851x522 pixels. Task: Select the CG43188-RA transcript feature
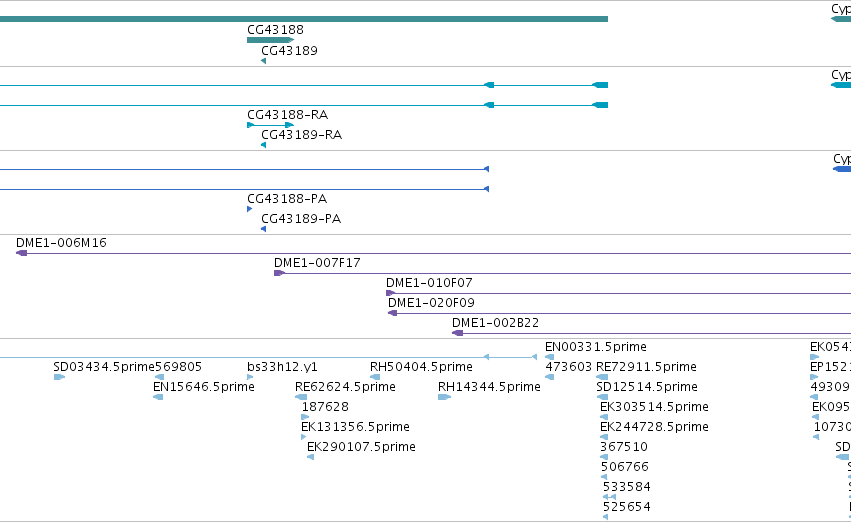[x=270, y=125]
